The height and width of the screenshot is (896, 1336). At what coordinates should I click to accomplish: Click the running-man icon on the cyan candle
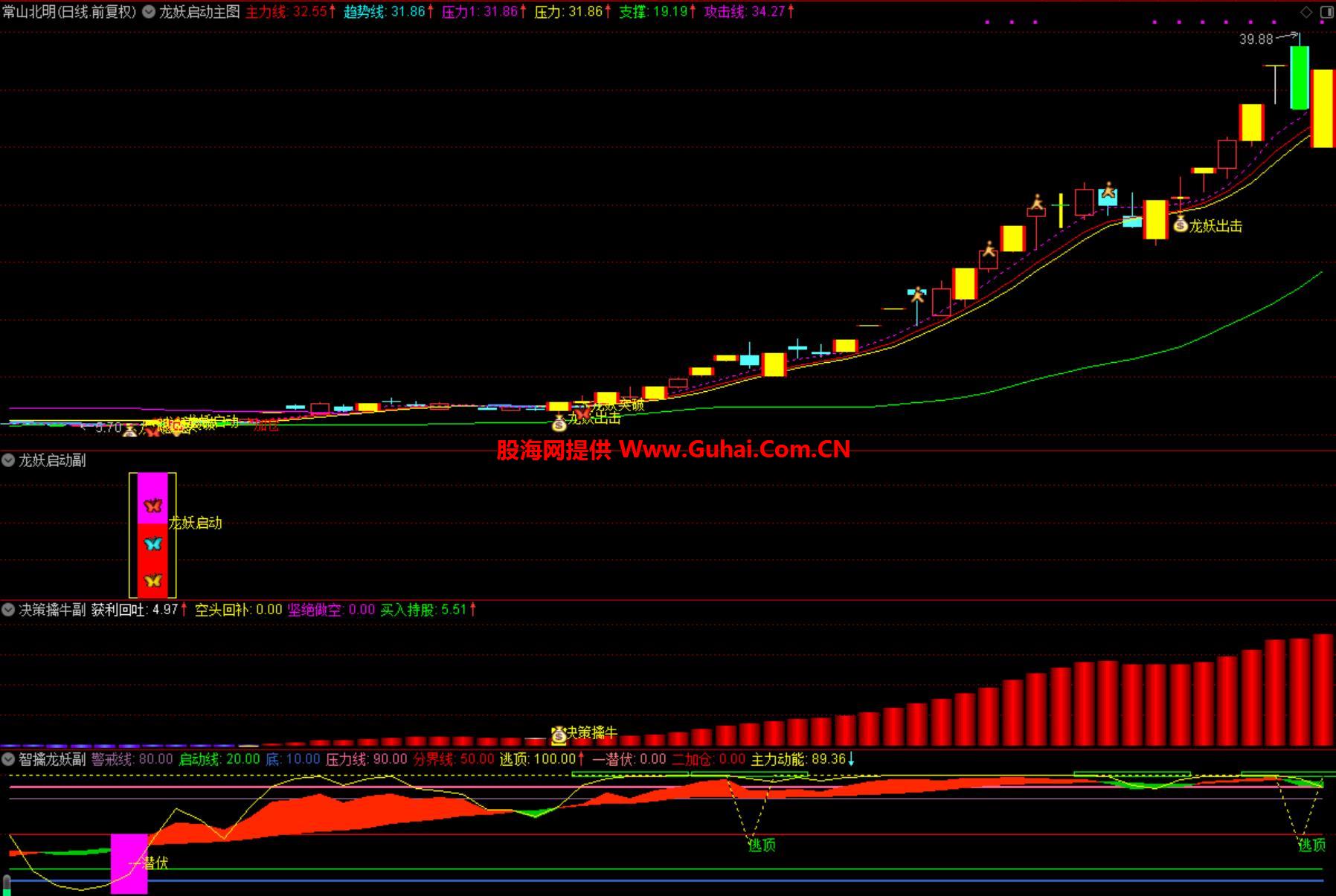coord(1108,190)
